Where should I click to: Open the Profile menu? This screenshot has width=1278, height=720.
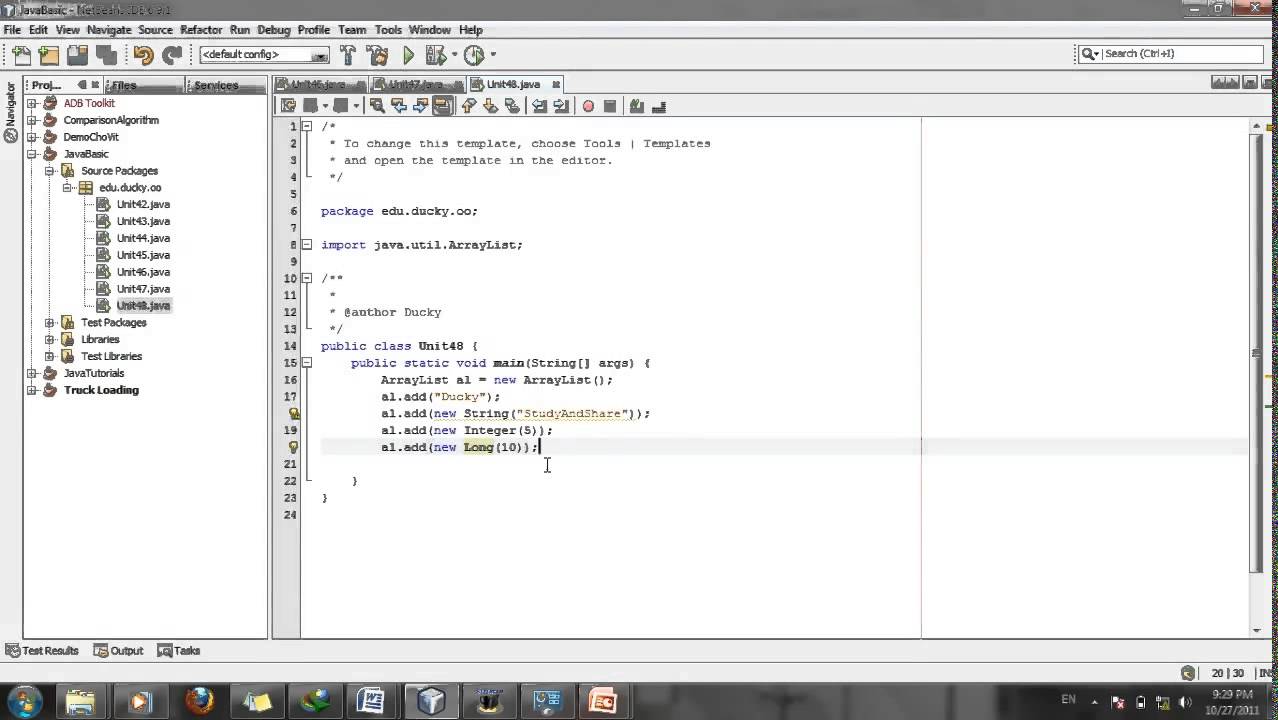point(314,30)
